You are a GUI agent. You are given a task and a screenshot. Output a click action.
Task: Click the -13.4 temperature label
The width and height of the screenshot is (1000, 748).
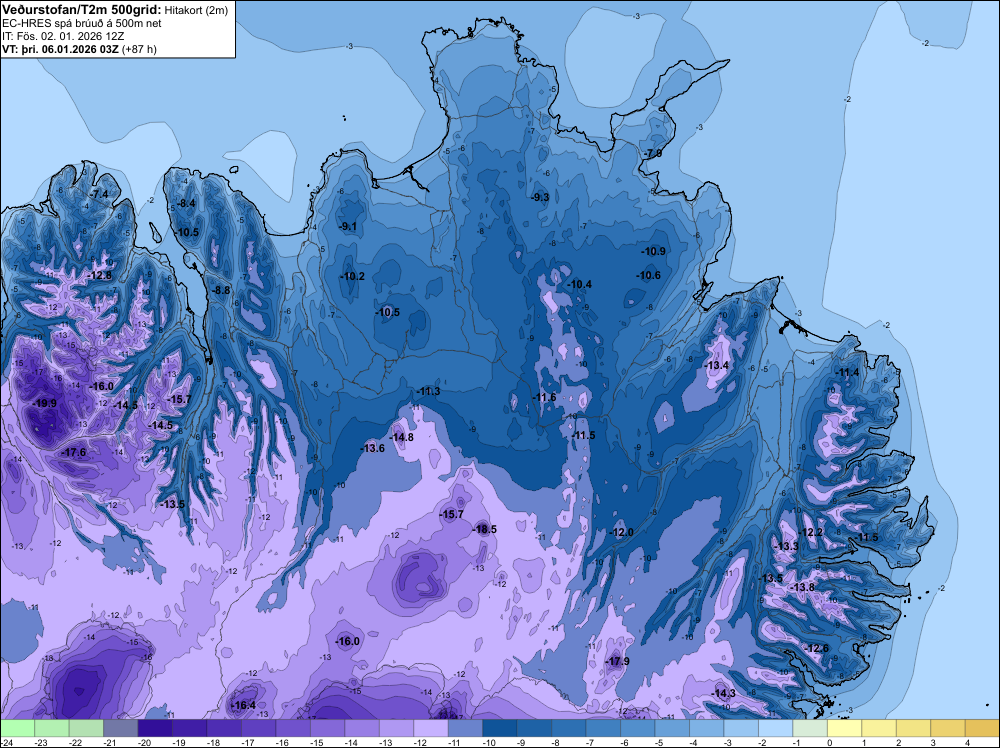[x=717, y=365]
